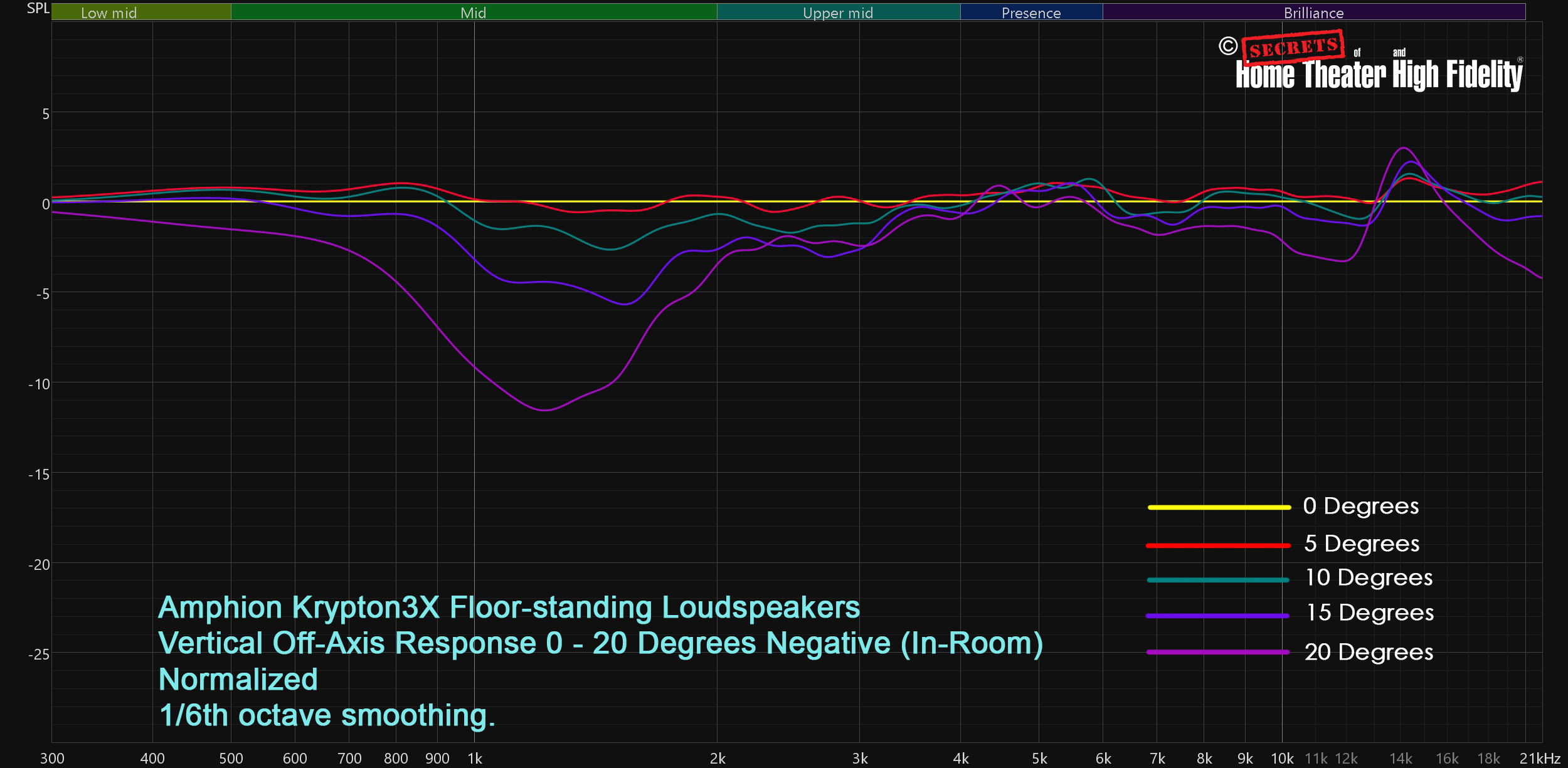Click the violet 15 Degrees legend line
Screen dimensions: 1568x768
[x=1217, y=616]
